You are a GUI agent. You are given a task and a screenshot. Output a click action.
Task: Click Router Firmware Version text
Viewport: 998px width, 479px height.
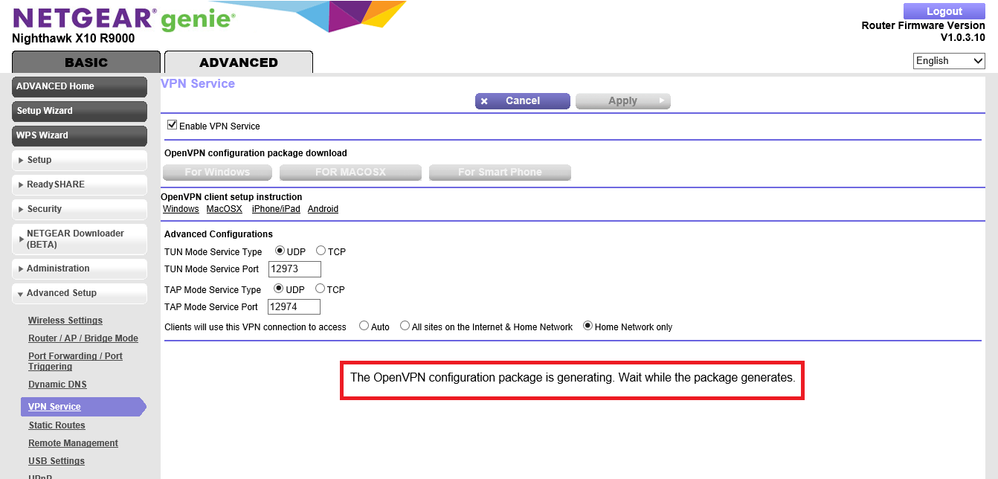coord(923,26)
